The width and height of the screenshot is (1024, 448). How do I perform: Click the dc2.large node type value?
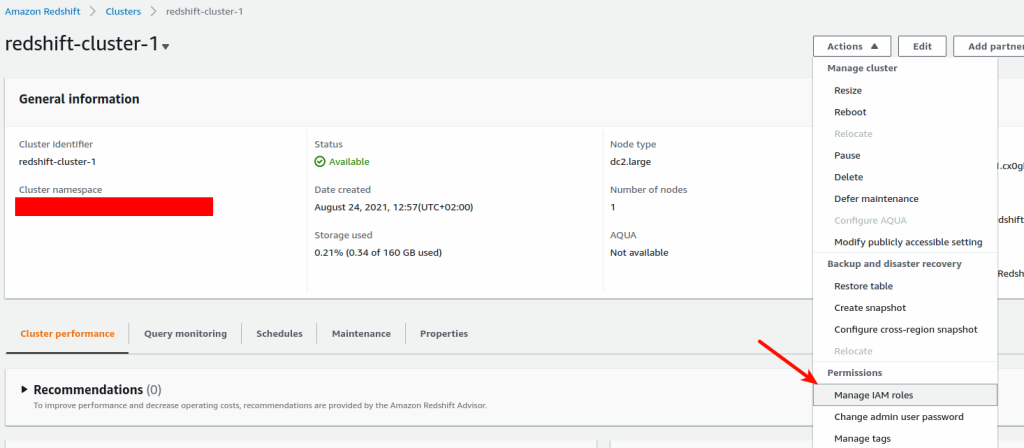coord(630,162)
